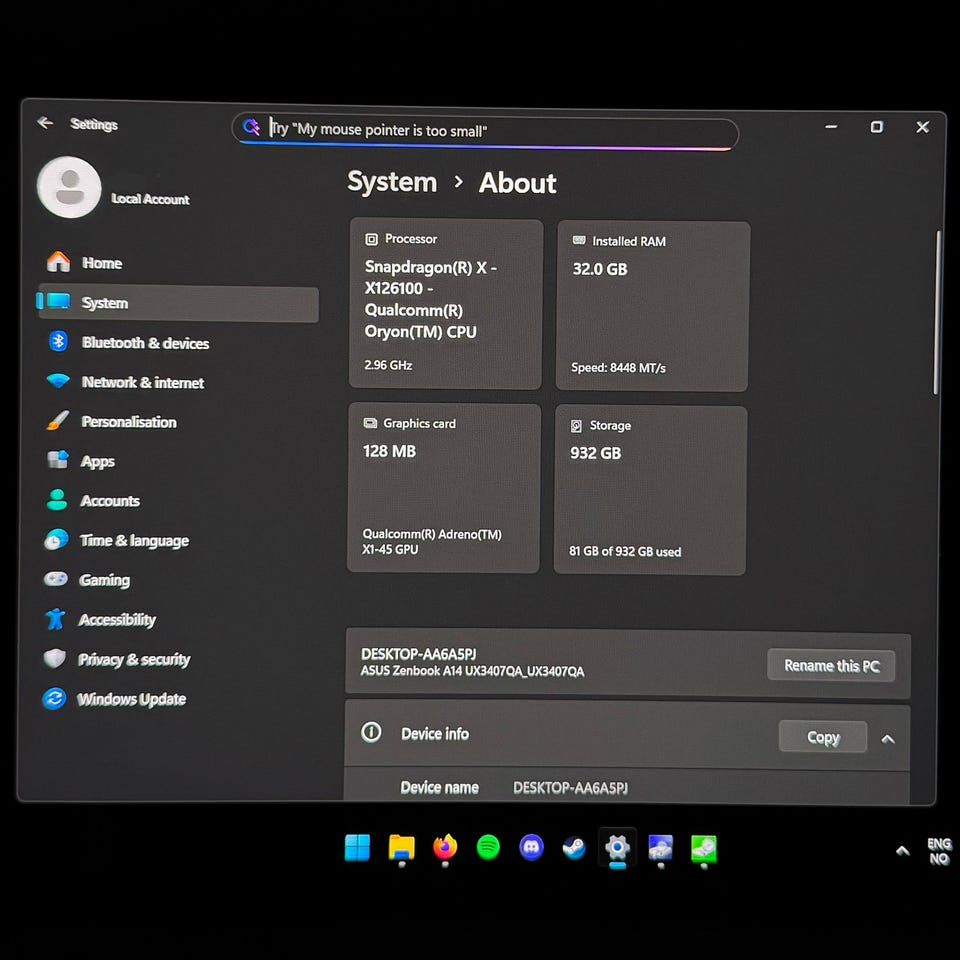Click the Time & language clock icon

[x=56, y=539]
